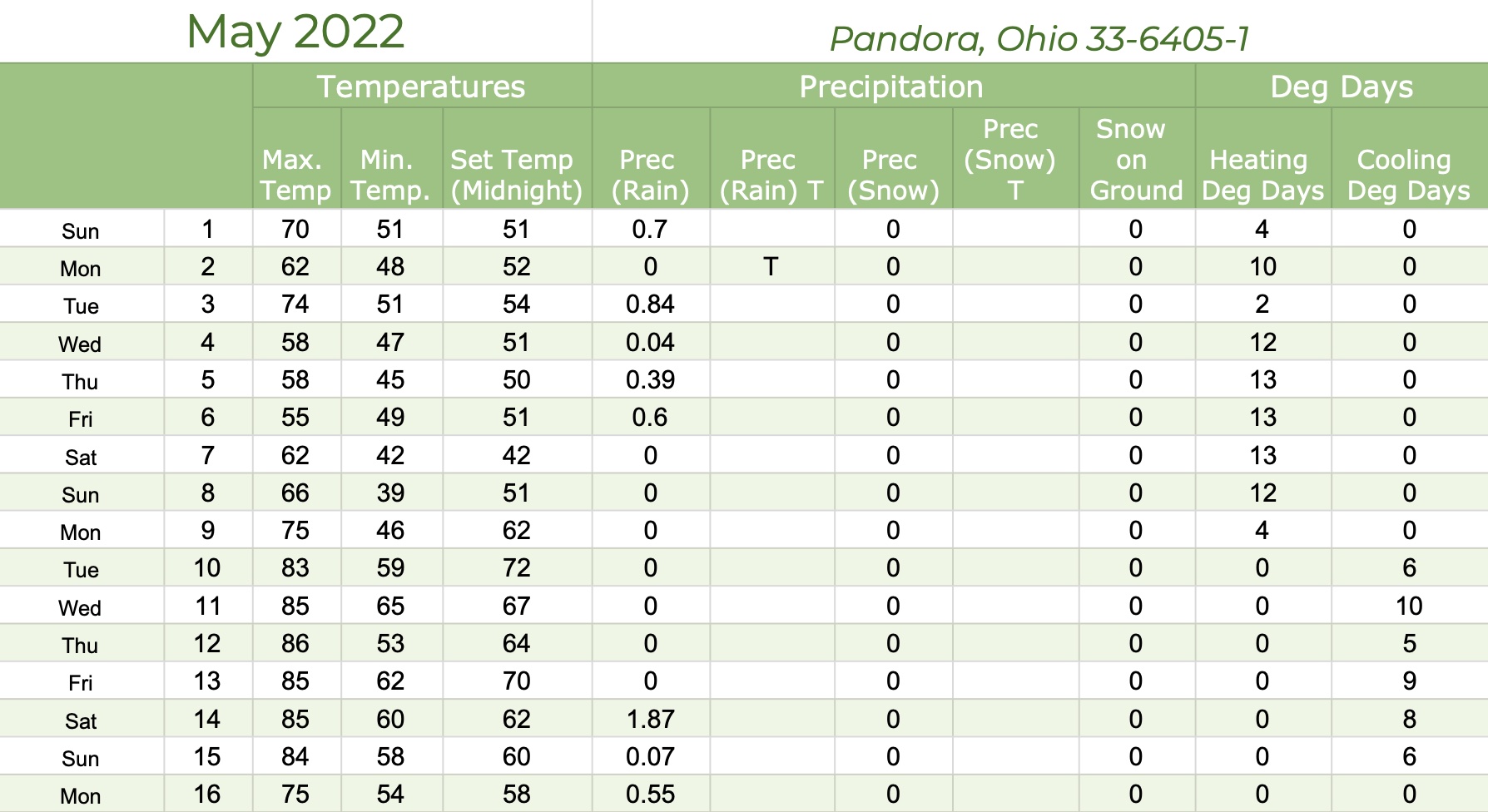Click the Sat label for day 7
The image size is (1488, 812).
[x=81, y=457]
